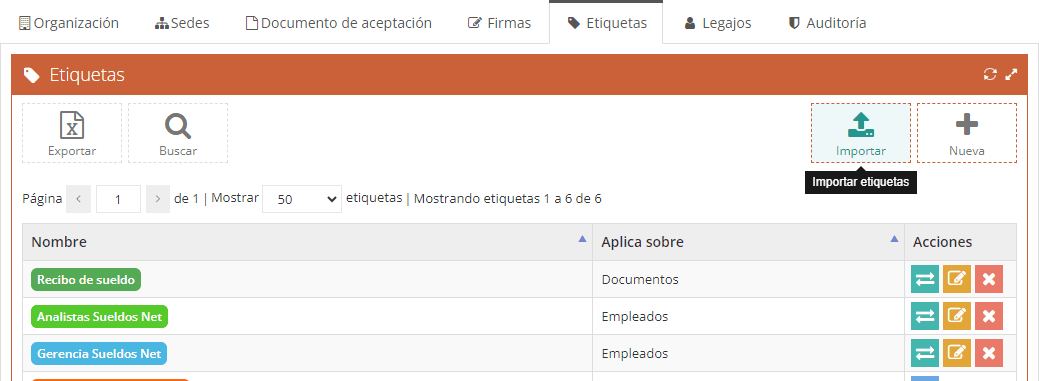Open the Documento de aceptación tab
Viewport: 1039px width, 381px height.
coord(339,23)
